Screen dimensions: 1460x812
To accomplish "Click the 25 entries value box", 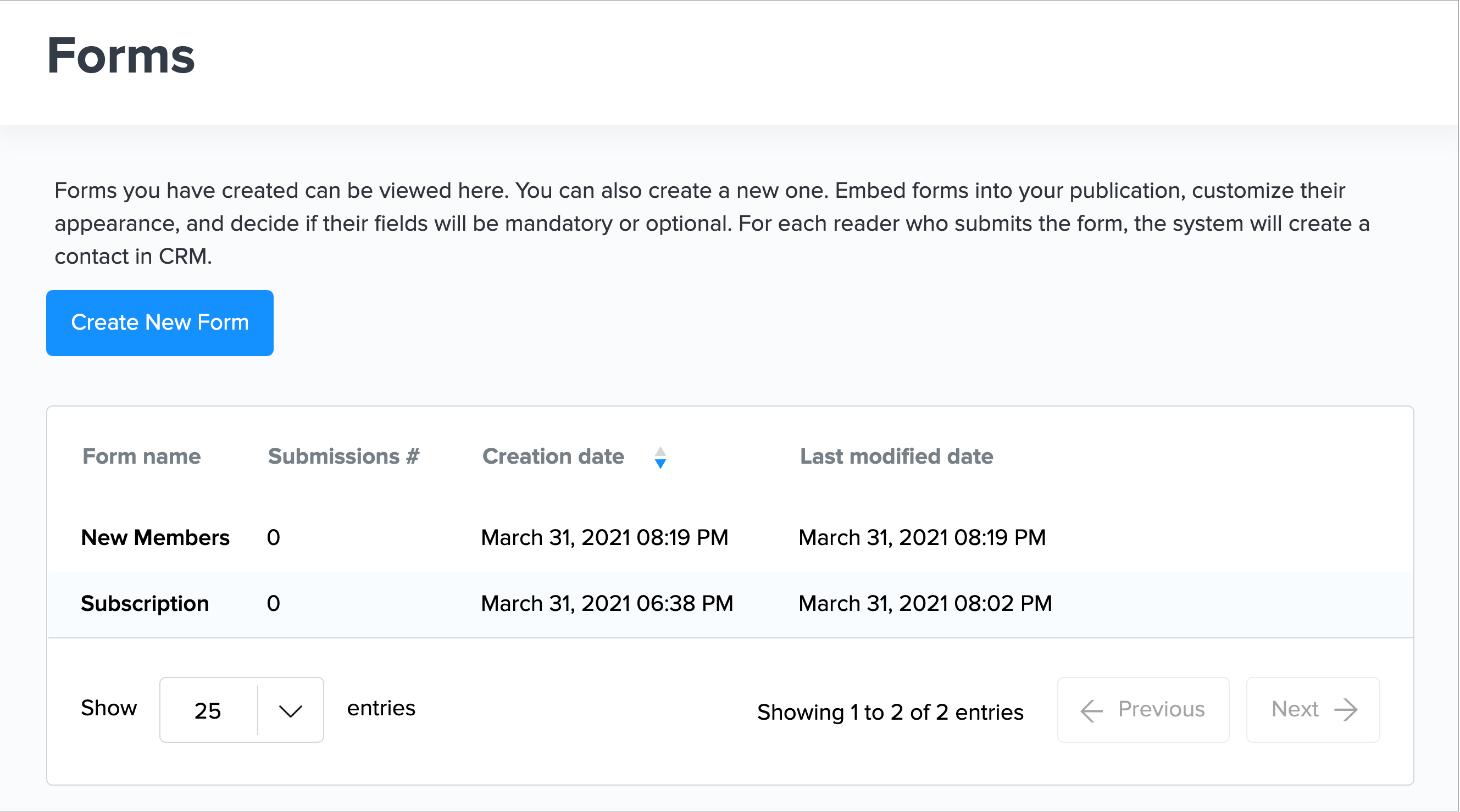I will [x=208, y=710].
